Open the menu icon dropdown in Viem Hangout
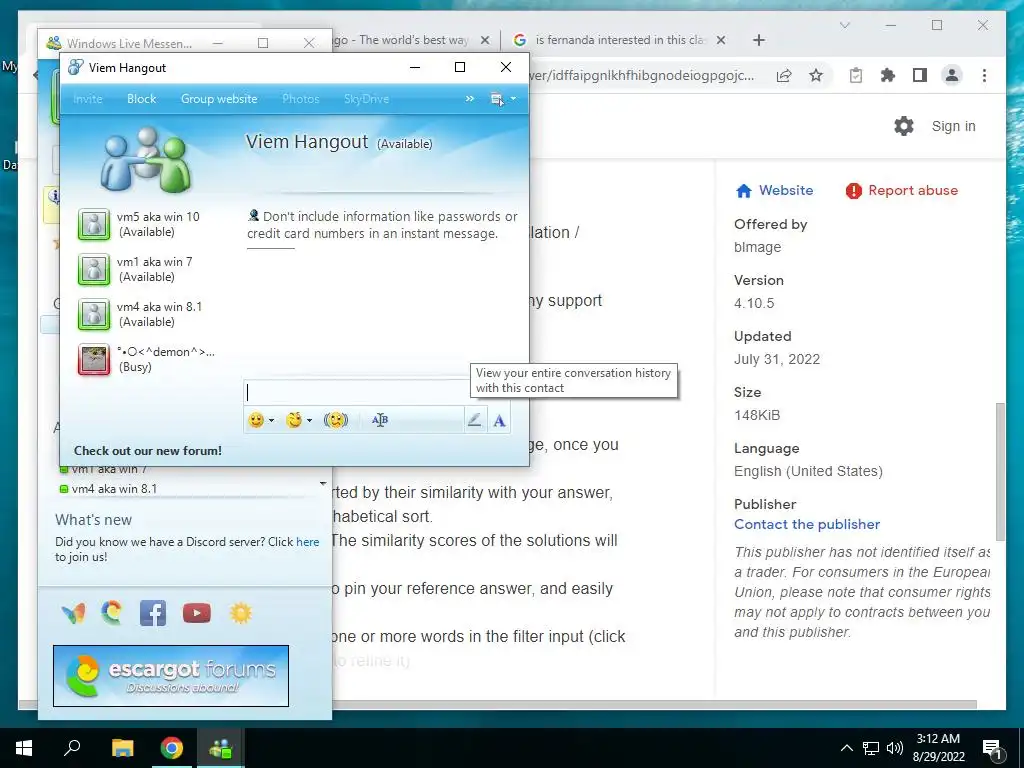1024x768 pixels. pyautogui.click(x=503, y=99)
